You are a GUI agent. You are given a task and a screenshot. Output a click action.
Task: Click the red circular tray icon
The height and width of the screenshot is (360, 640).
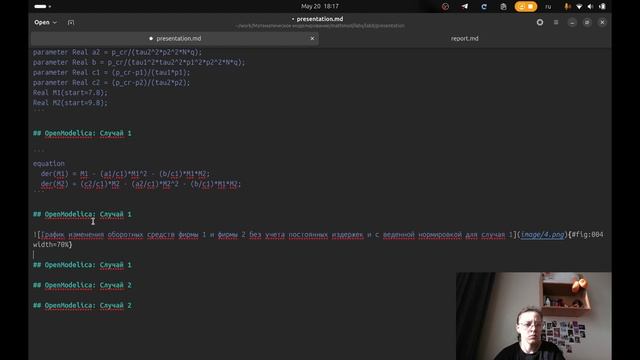[x=445, y=7]
